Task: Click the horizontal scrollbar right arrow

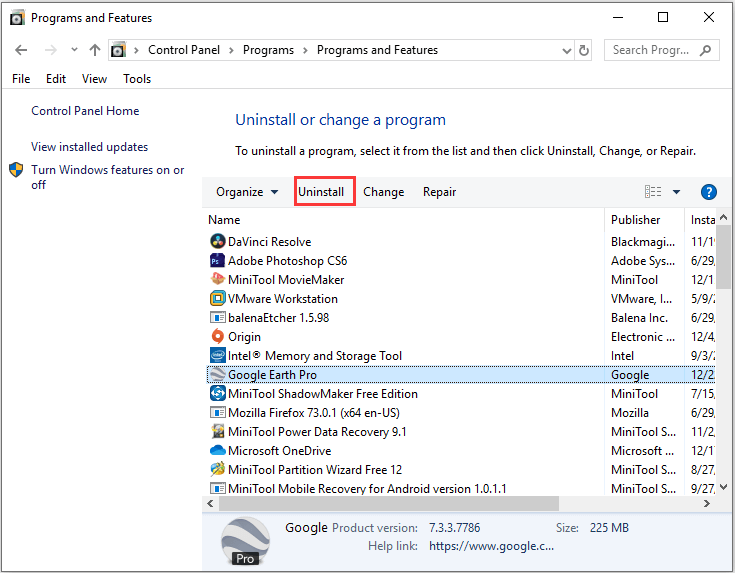Action: coord(706,504)
